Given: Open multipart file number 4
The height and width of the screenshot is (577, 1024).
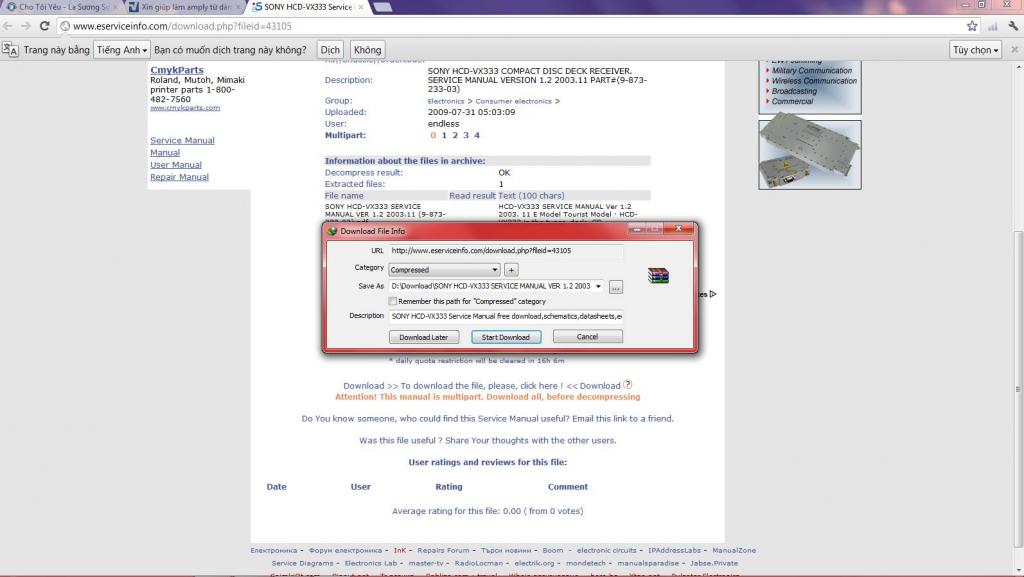Looking at the screenshot, I should tap(477, 135).
